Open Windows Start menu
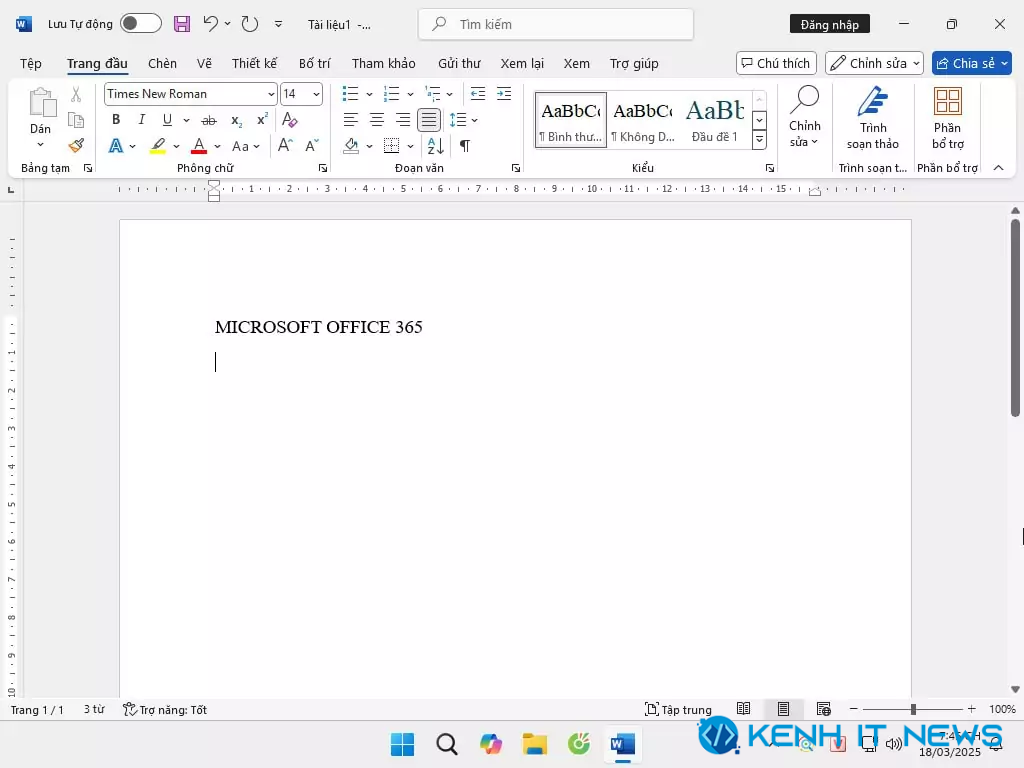The image size is (1024, 768). click(x=402, y=744)
